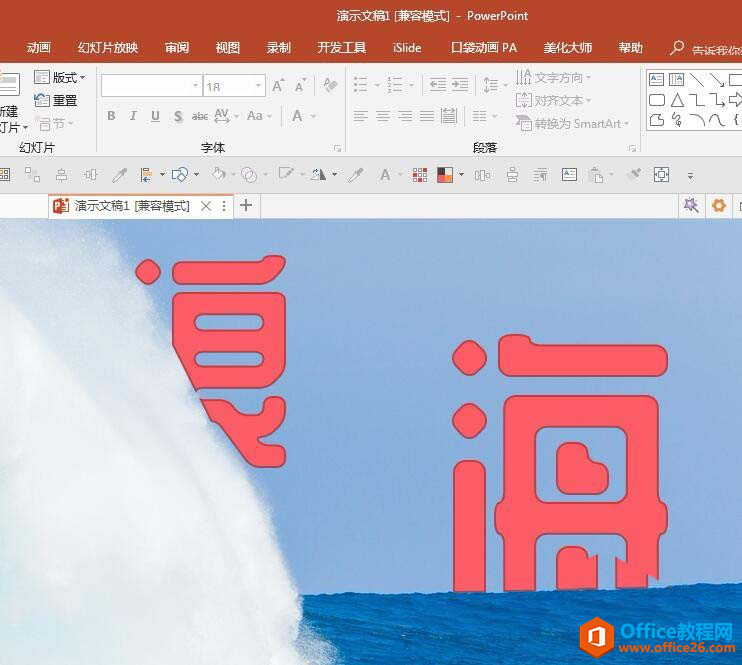Click the bullets list icon
Viewport: 742px width, 665px height.
[x=361, y=85]
